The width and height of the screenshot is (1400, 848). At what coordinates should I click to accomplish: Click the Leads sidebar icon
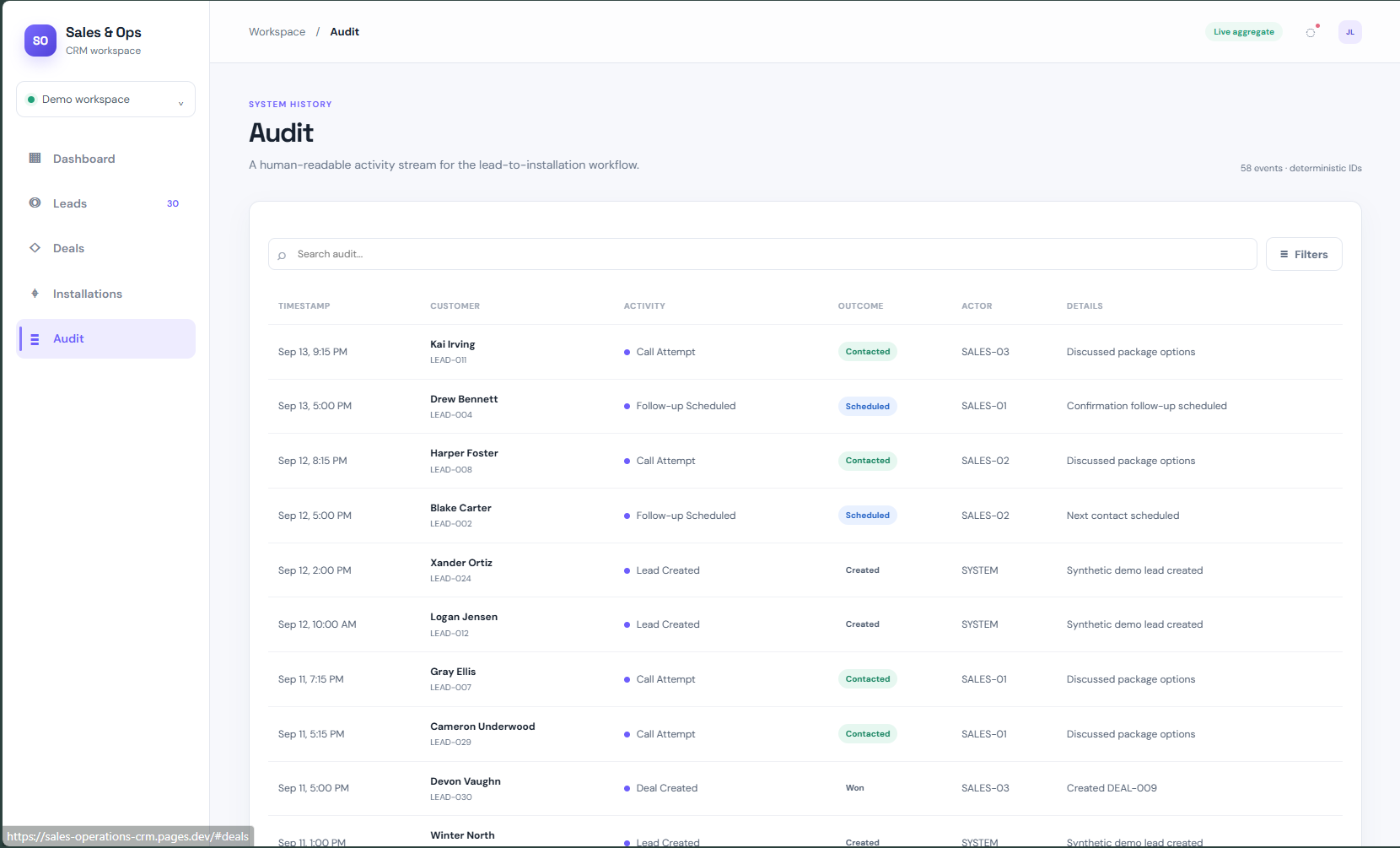(35, 203)
